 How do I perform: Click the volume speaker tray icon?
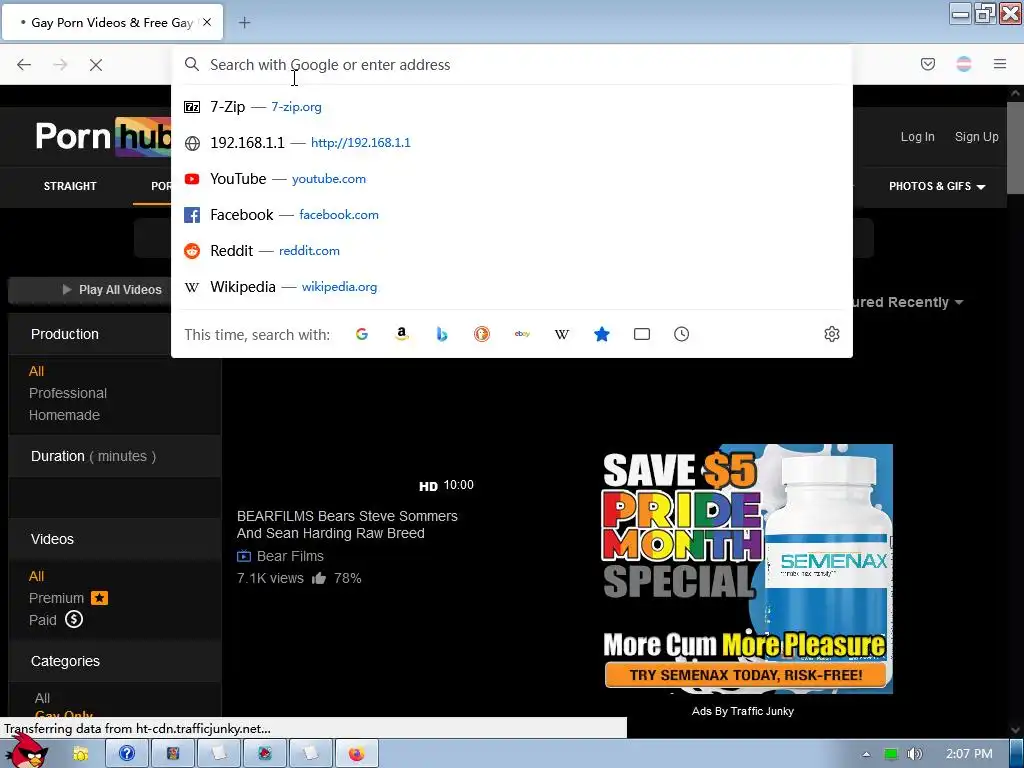[915, 754]
